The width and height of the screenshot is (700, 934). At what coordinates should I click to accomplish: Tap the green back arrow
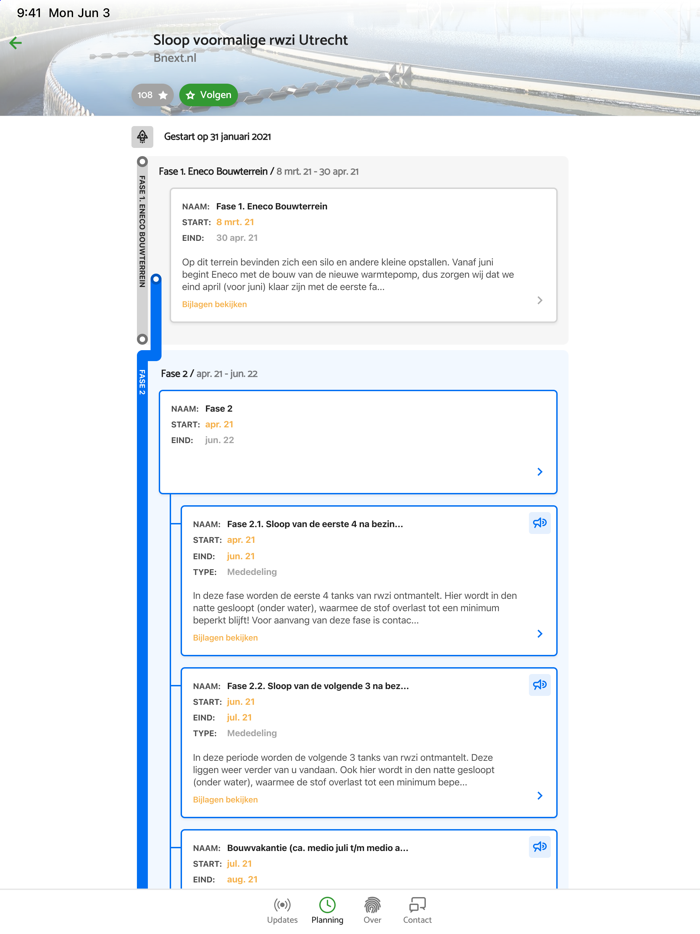pyautogui.click(x=16, y=43)
